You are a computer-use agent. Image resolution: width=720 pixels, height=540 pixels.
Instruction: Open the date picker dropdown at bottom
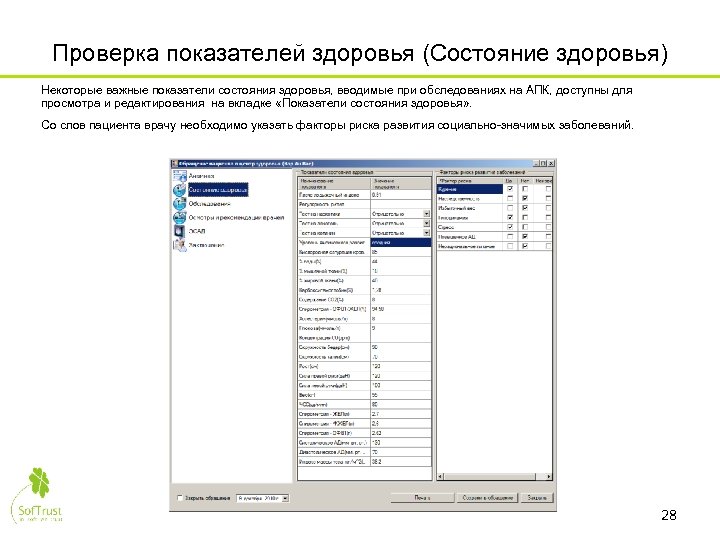285,498
